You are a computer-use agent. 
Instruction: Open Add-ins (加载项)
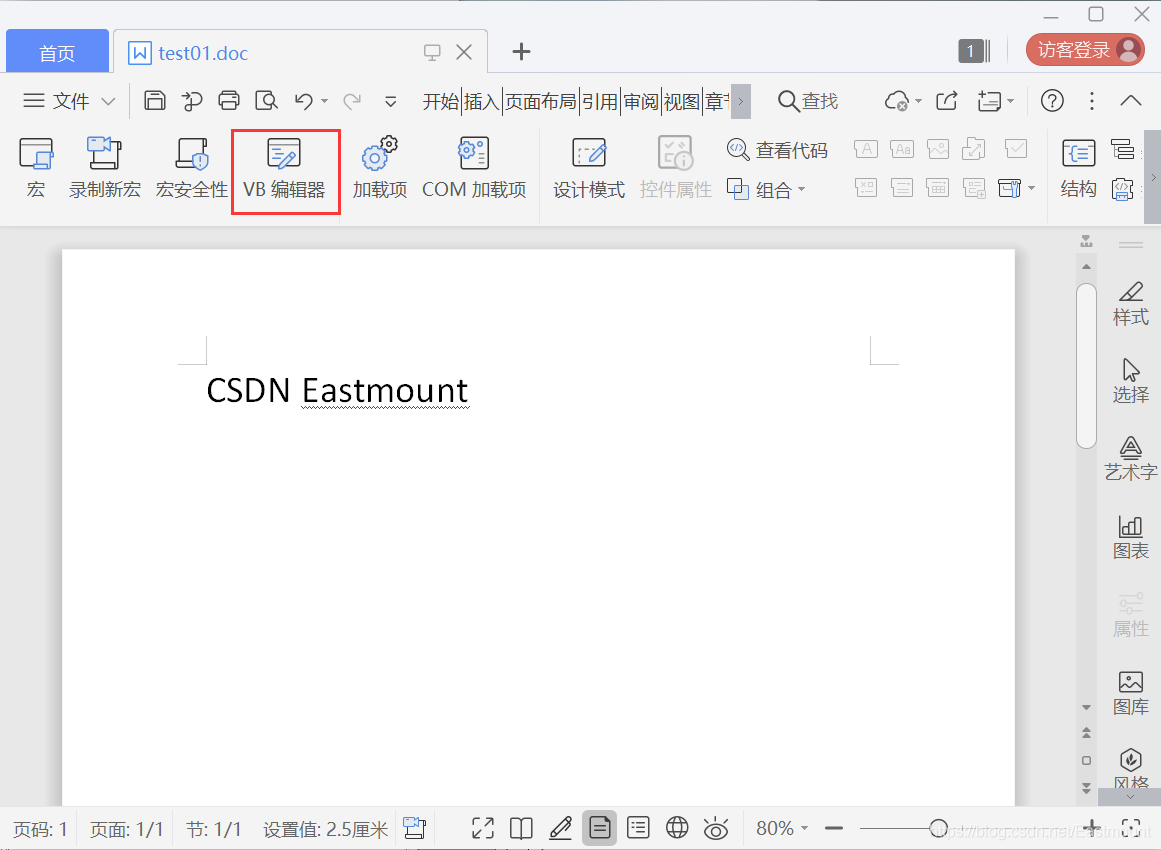click(379, 169)
